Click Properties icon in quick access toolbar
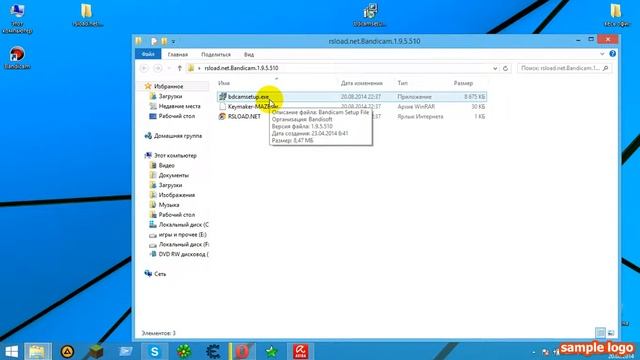 pyautogui.click(x=154, y=41)
